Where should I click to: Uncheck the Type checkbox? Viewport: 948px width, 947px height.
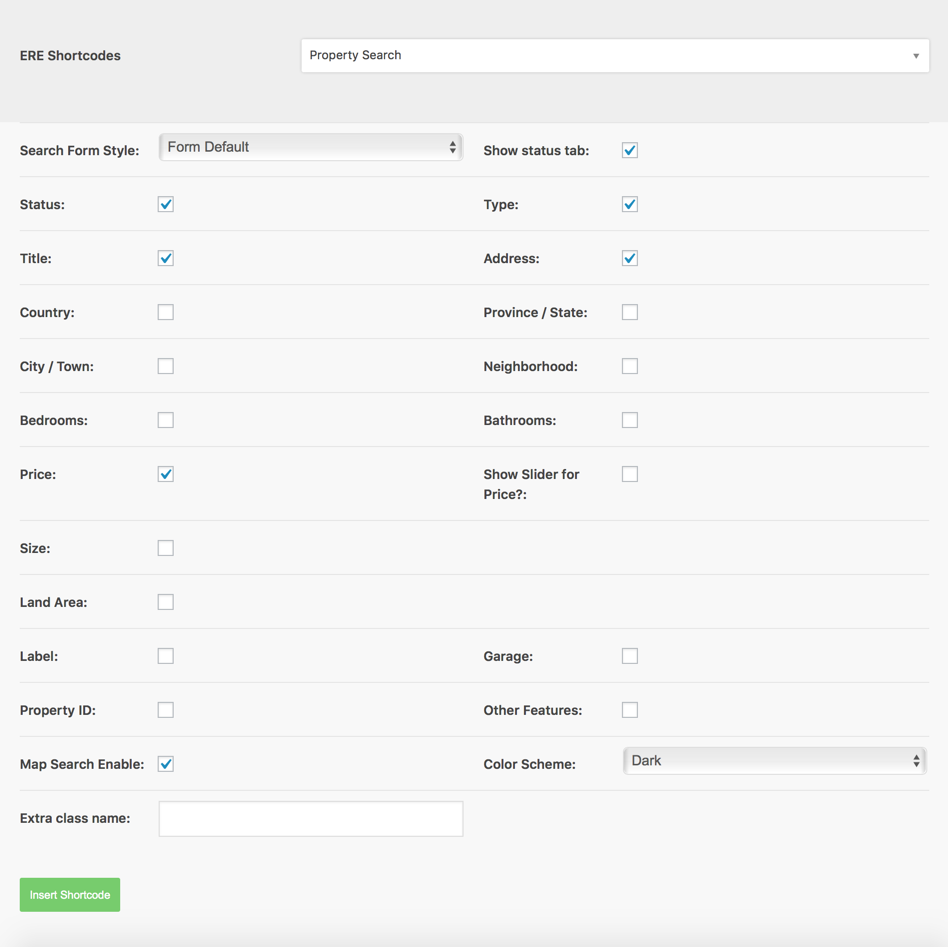(x=630, y=204)
